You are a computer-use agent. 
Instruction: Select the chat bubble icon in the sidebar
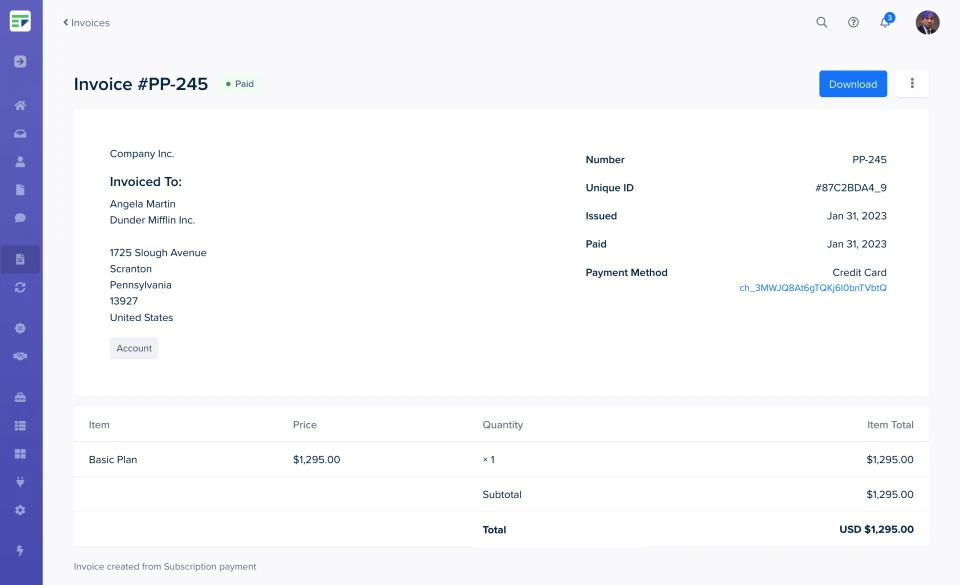coord(20,217)
